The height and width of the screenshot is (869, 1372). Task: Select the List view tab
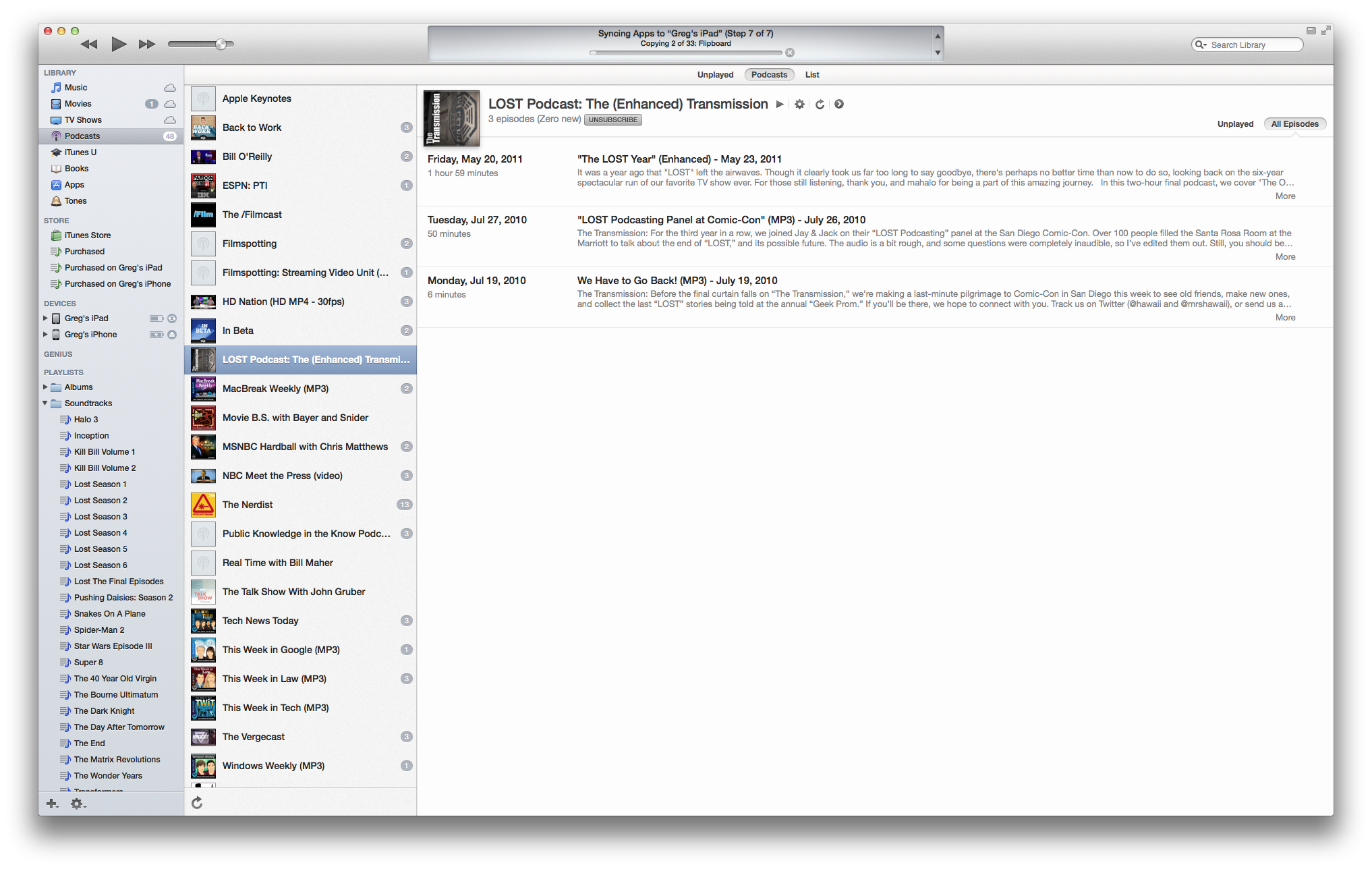[812, 75]
